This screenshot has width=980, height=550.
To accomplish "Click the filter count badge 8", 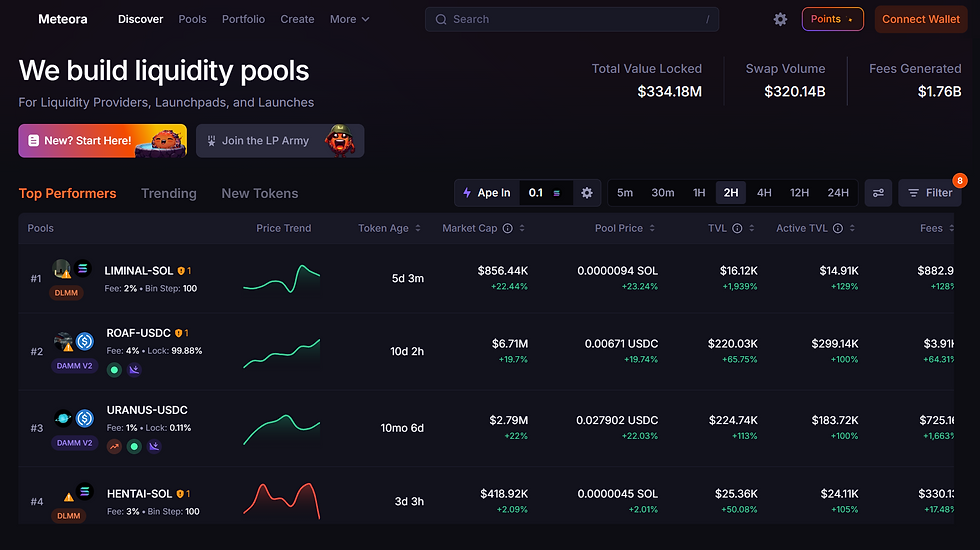I will coord(959,181).
